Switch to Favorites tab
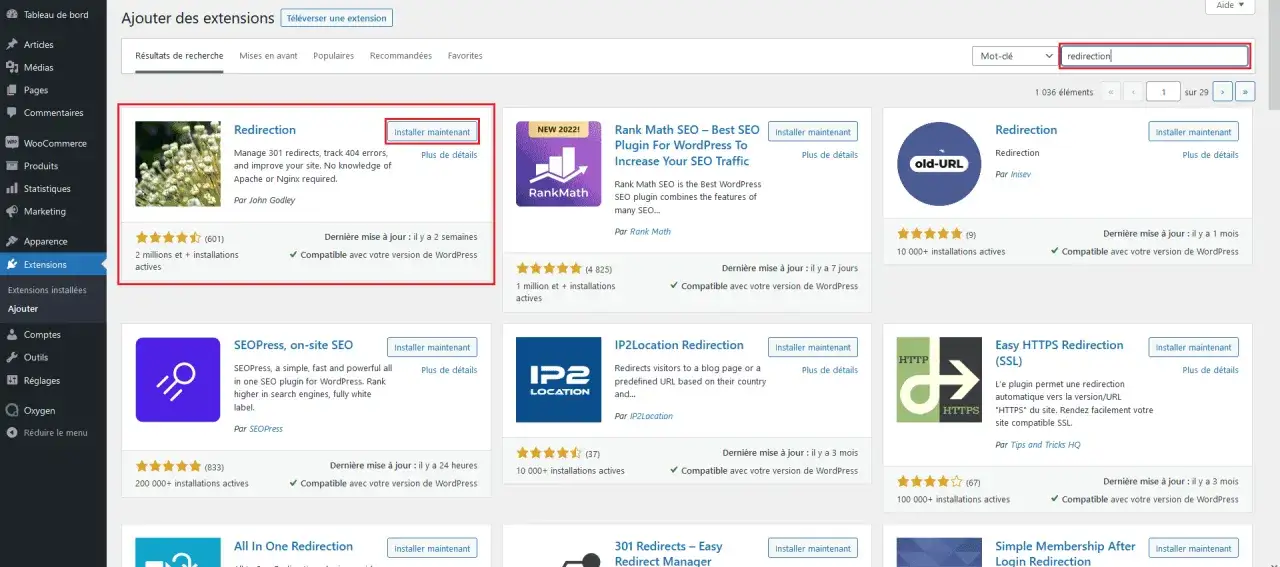 (465, 56)
